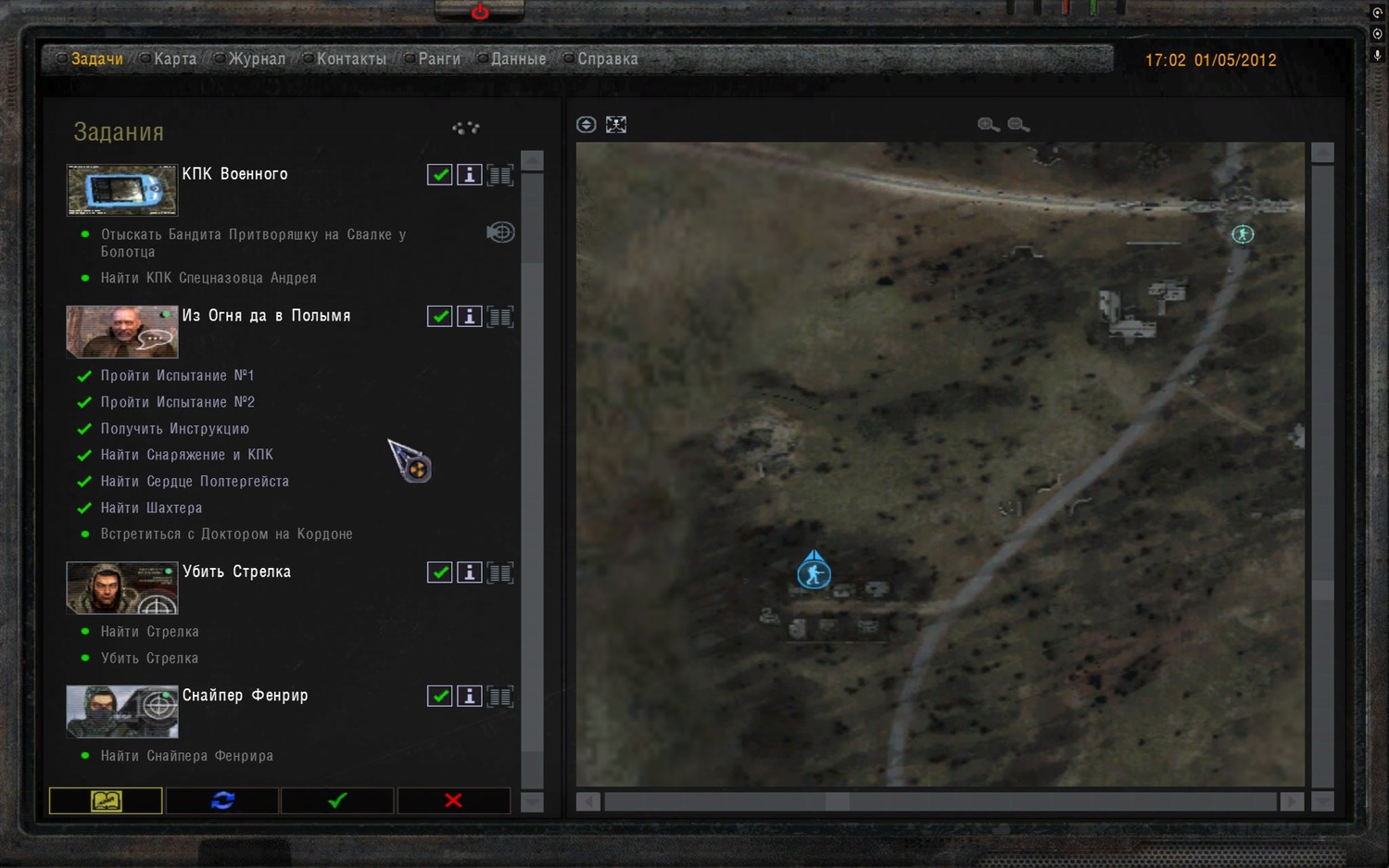Zoom in the map with plus magnifier
This screenshot has height=868, width=1389.
(988, 124)
